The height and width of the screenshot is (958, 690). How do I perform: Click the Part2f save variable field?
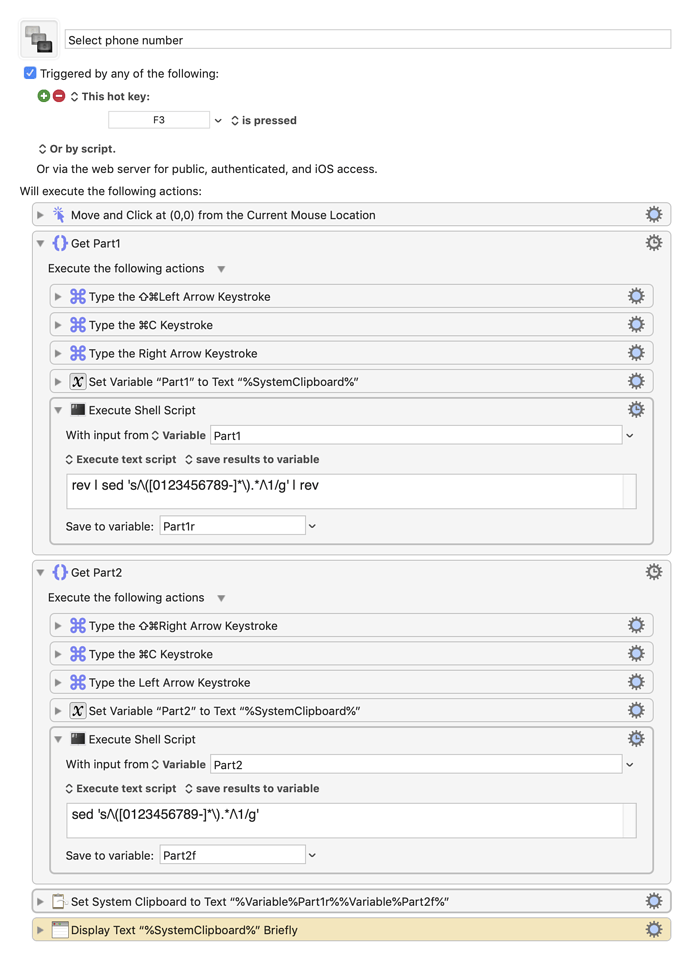click(x=232, y=855)
